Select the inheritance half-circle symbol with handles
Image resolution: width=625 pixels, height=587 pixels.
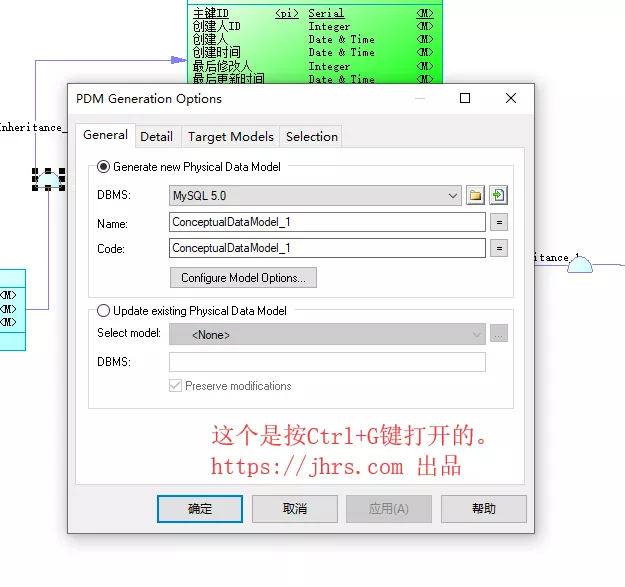pyautogui.click(x=48, y=179)
